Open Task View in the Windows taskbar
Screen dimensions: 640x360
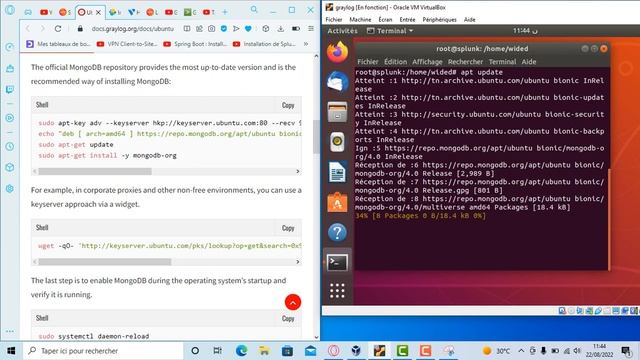[218, 351]
